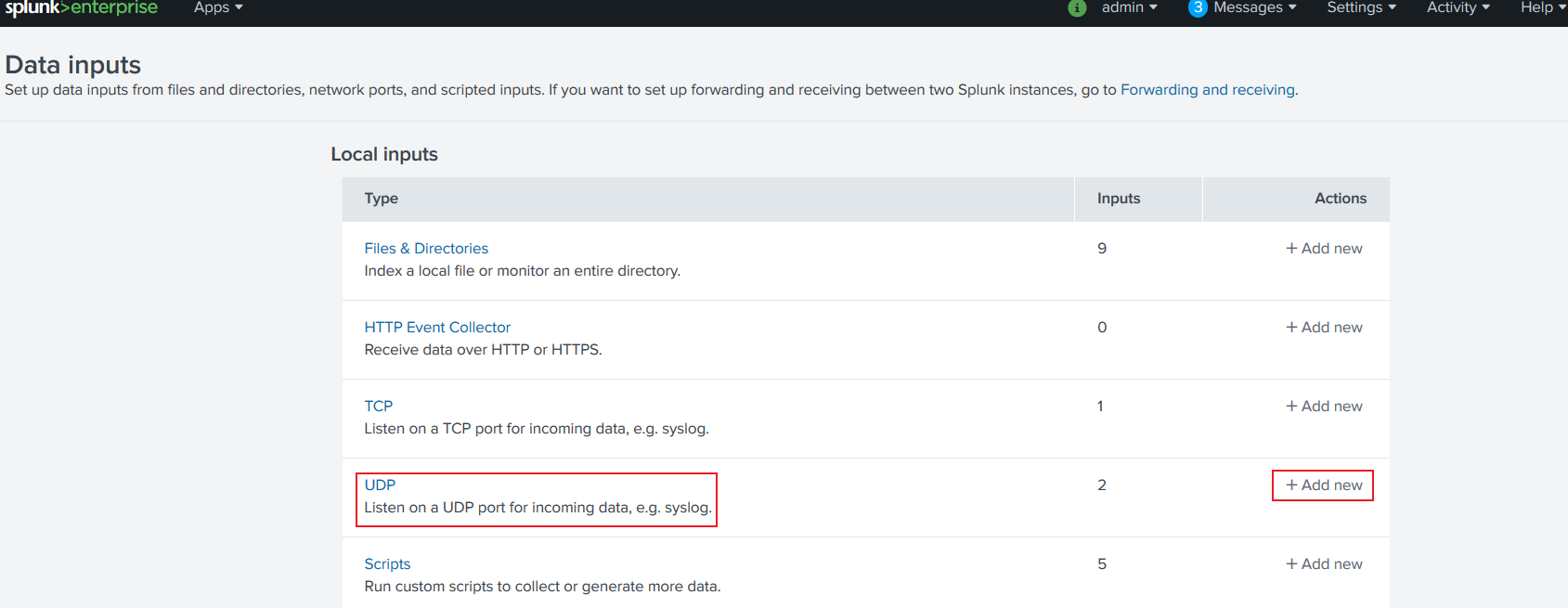Open the Help menu
Screen dimensions: 1568x608
(x=1542, y=8)
